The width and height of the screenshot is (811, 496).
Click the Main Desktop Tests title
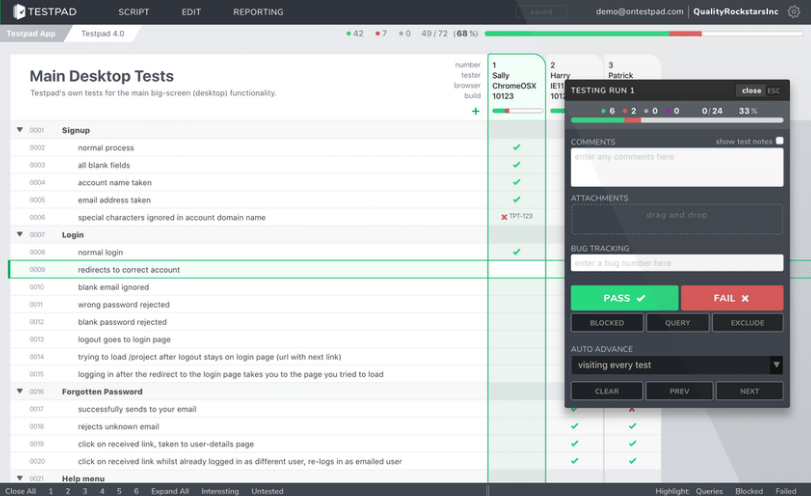[101, 76]
